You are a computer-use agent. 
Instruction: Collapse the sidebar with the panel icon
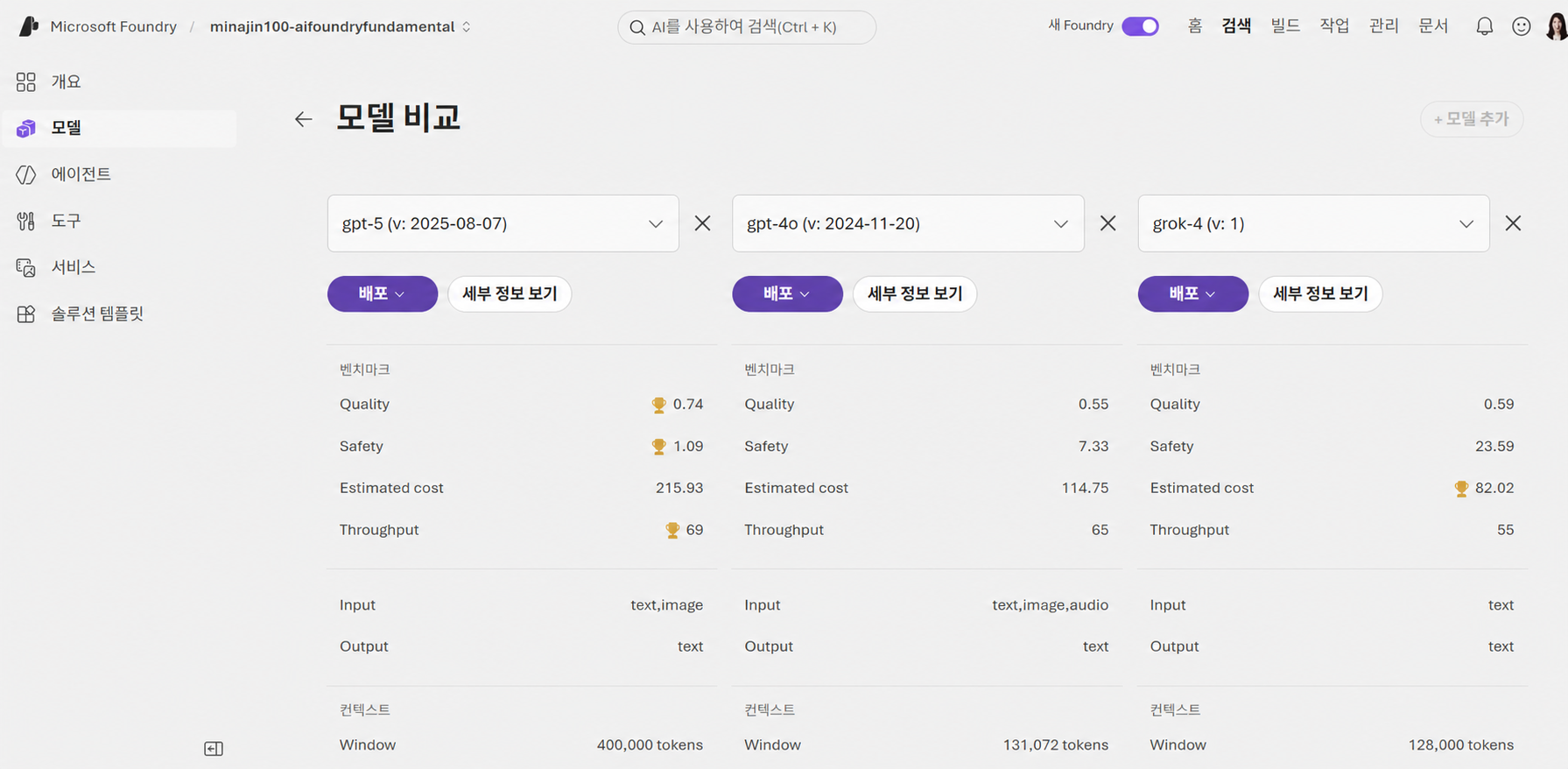tap(214, 748)
